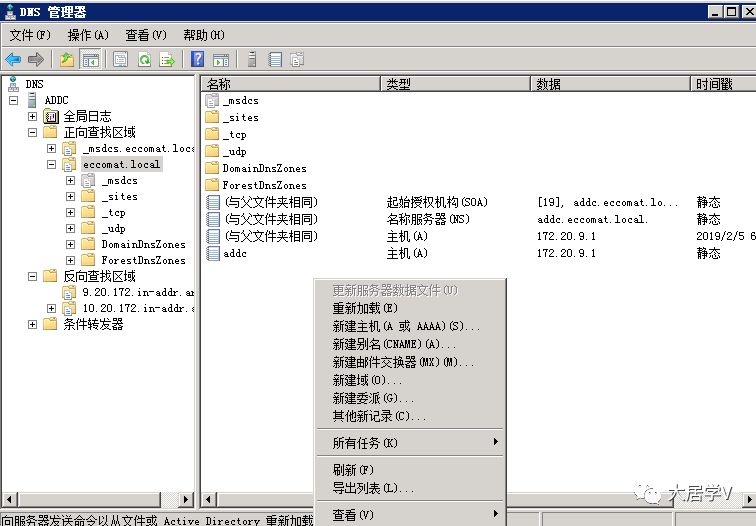
Task: Sort by the 时间戳 column header
Action: [x=723, y=84]
